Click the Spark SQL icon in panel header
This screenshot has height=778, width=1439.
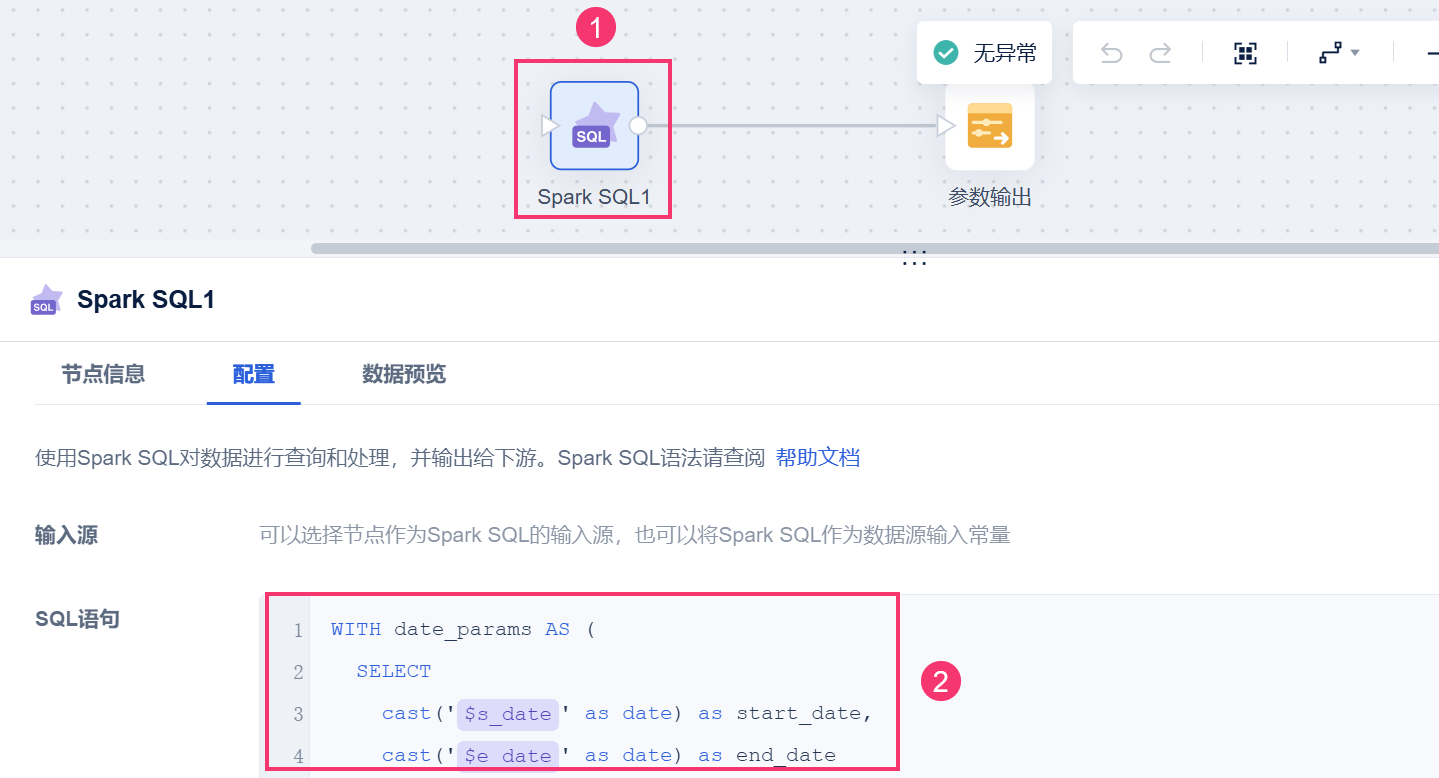46,300
